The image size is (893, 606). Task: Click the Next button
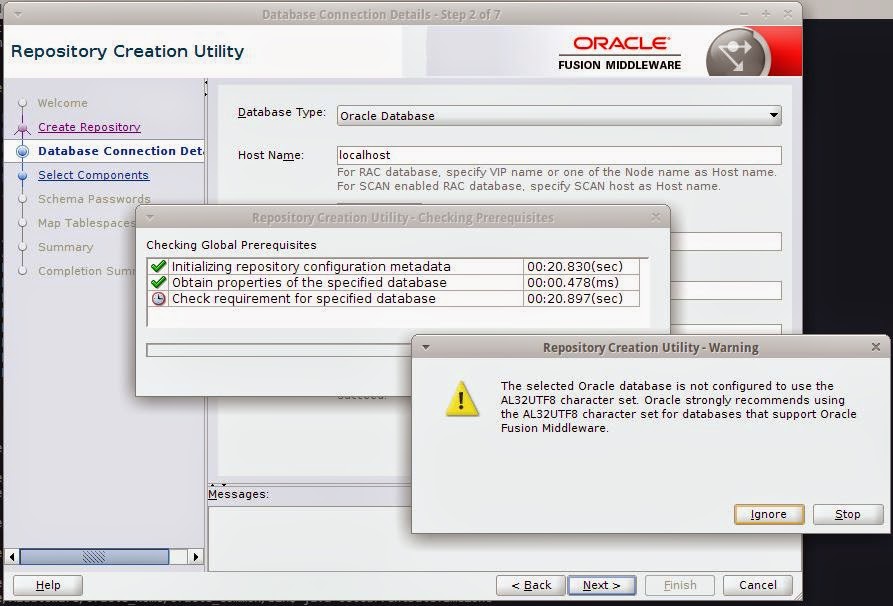pos(602,585)
